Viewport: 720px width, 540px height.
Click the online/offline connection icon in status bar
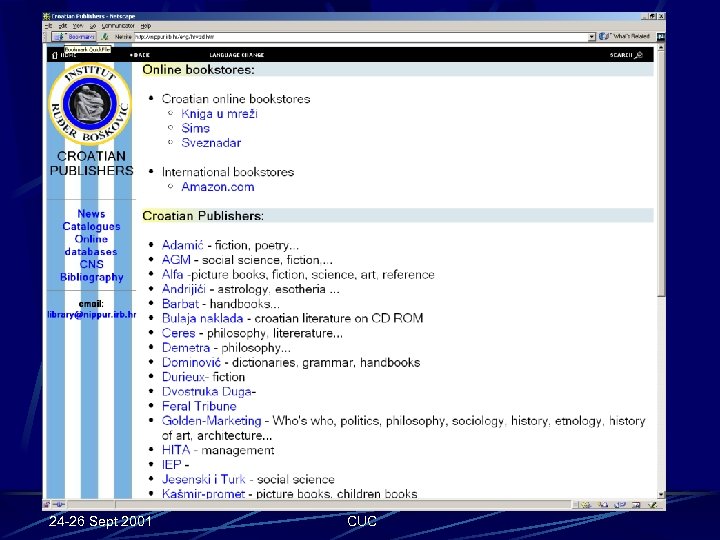click(58, 505)
